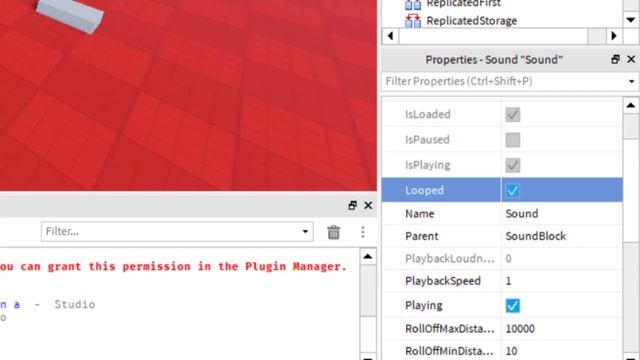Close the Output panel

pyautogui.click(x=368, y=205)
